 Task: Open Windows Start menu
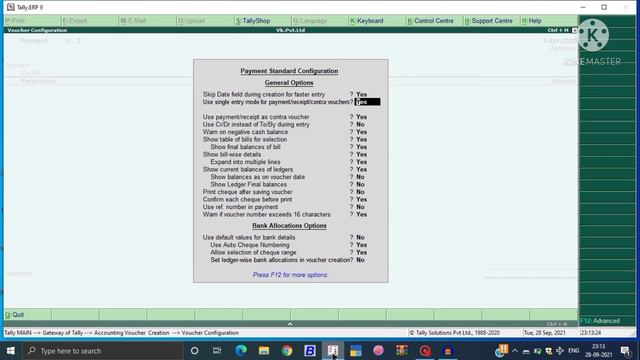[11, 351]
